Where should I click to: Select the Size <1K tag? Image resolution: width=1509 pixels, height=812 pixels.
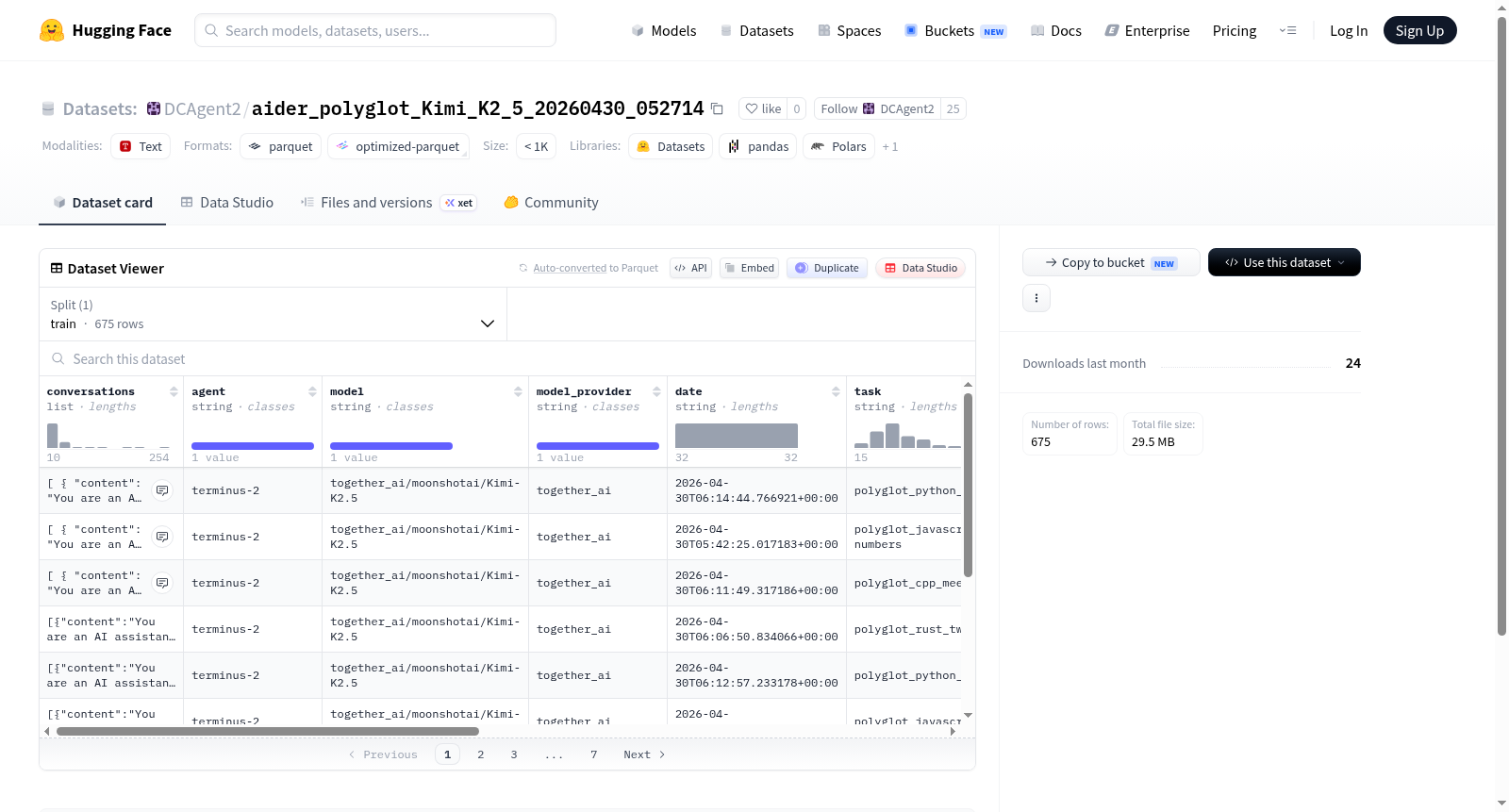tap(537, 146)
